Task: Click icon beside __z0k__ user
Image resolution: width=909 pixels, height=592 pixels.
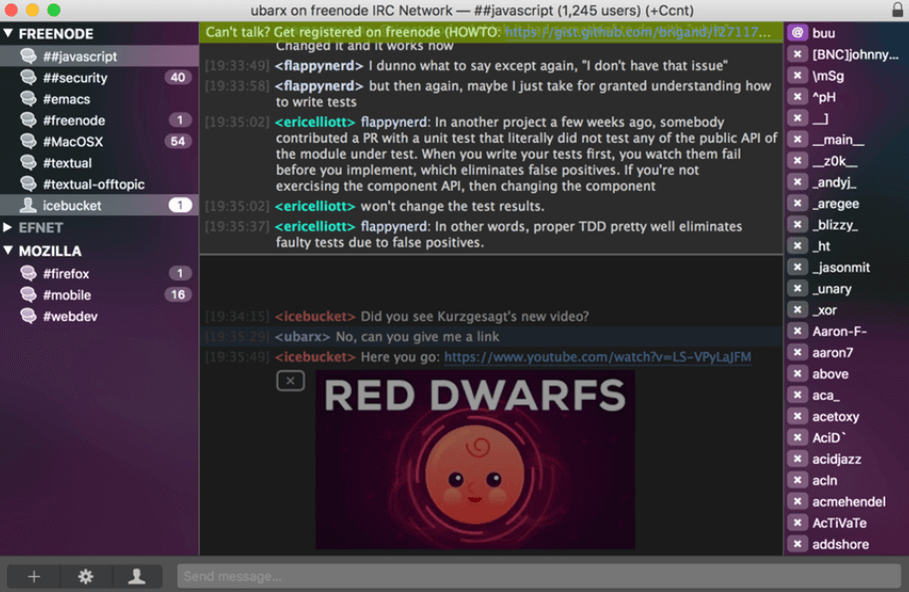Action: [x=798, y=161]
